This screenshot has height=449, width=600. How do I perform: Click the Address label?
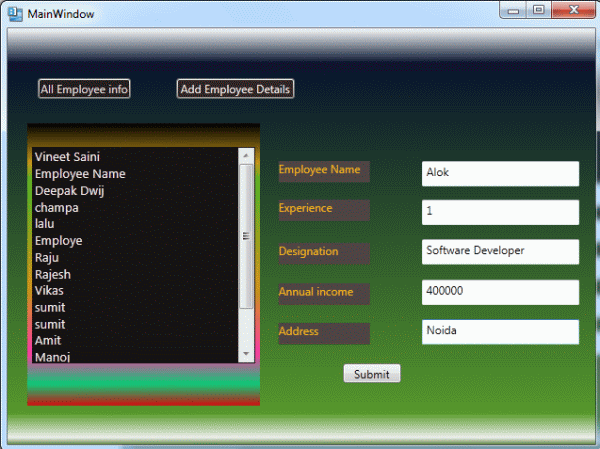pos(324,333)
